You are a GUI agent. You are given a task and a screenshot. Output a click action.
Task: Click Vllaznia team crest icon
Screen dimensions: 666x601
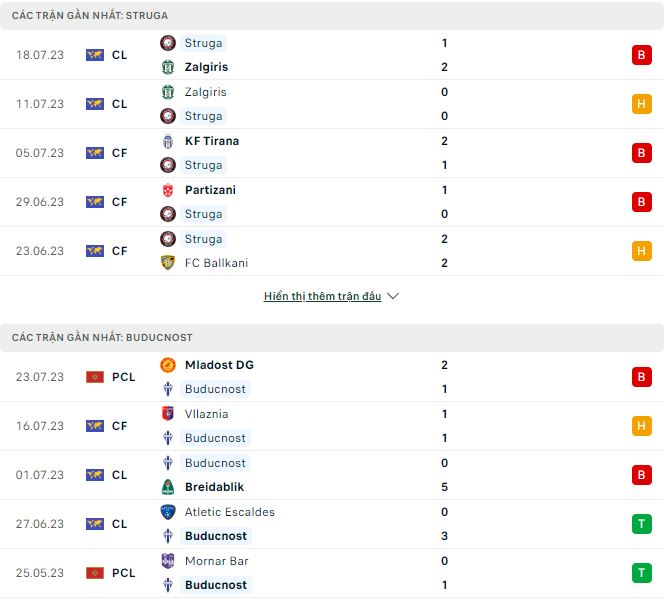coord(168,414)
